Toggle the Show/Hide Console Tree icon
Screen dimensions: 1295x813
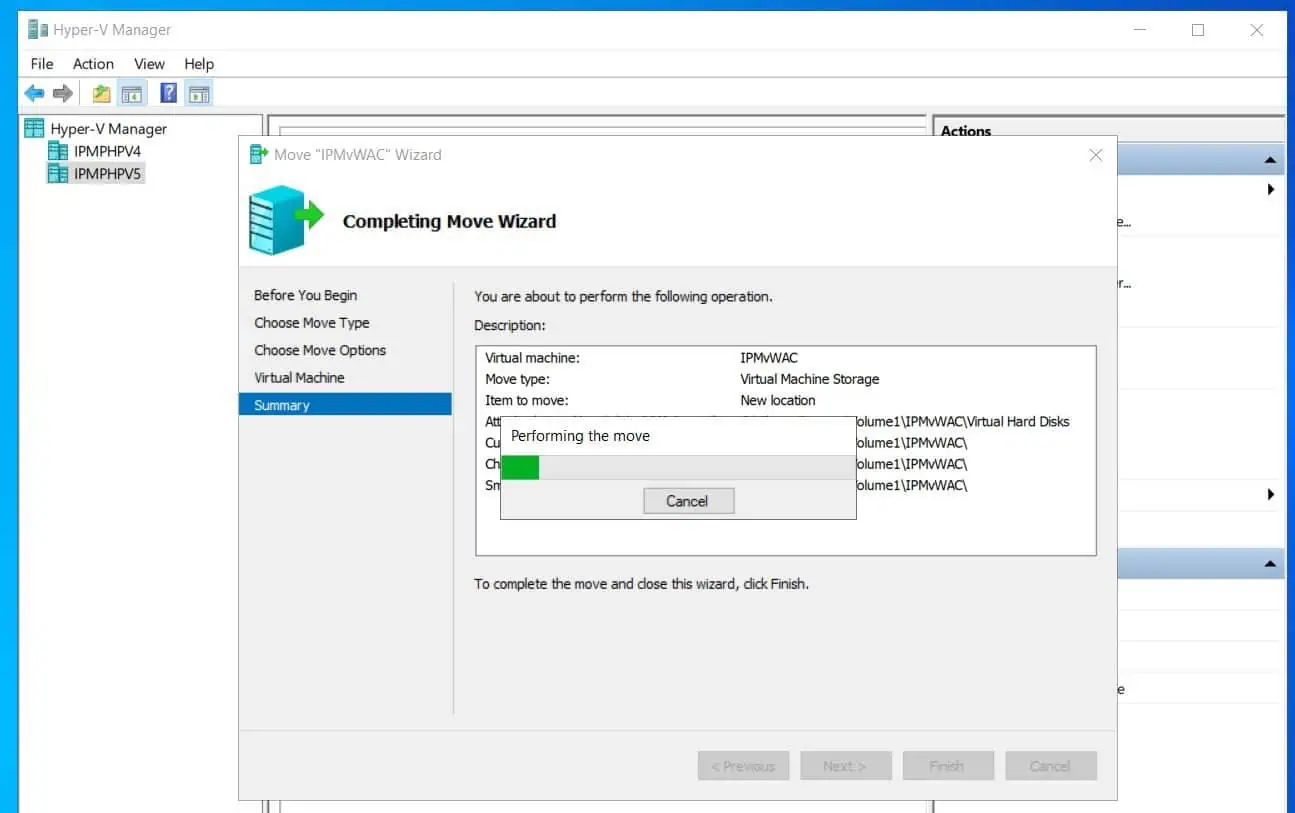coord(131,93)
